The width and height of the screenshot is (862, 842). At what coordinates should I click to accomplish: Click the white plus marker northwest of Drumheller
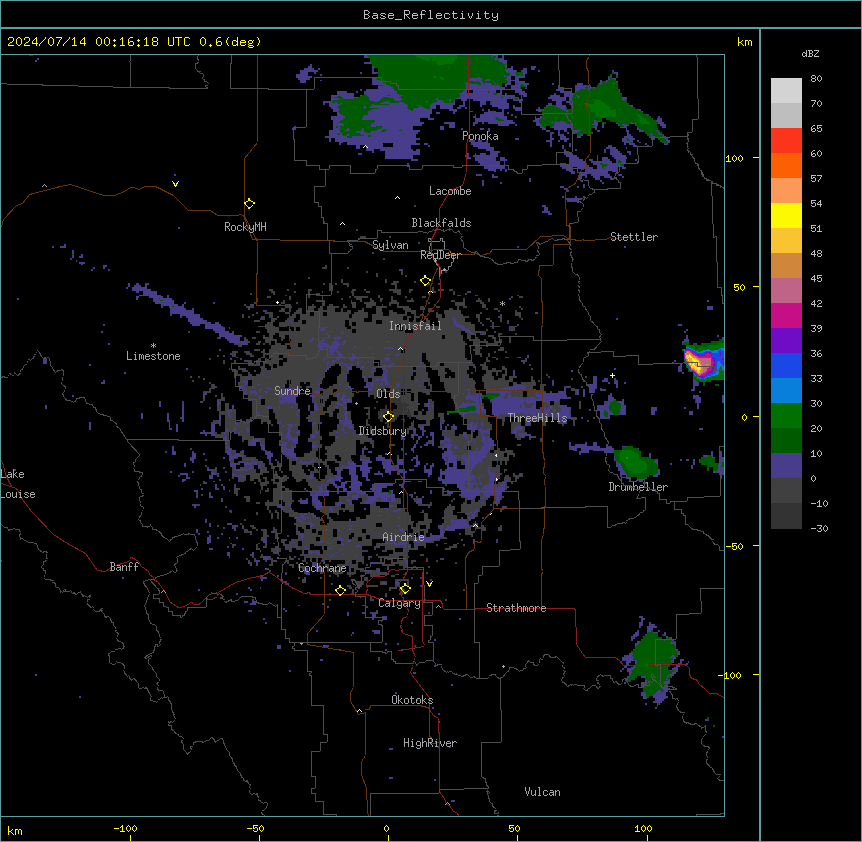[612, 375]
